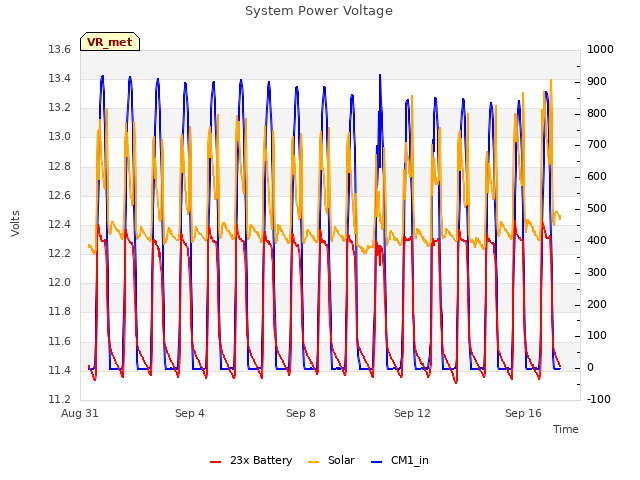Click the 100 right-axis value
The height and width of the screenshot is (480, 640).
pos(597,336)
